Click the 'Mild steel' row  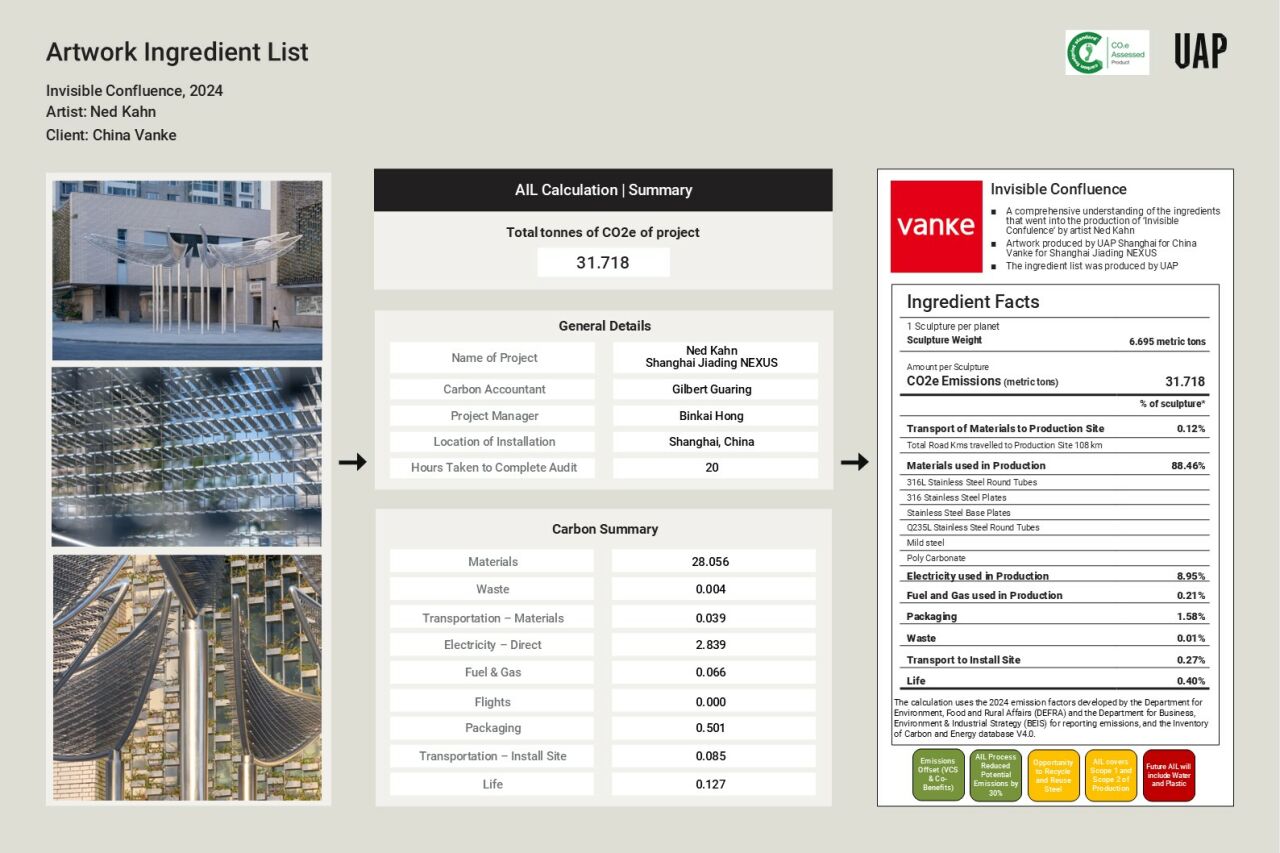tap(1055, 543)
